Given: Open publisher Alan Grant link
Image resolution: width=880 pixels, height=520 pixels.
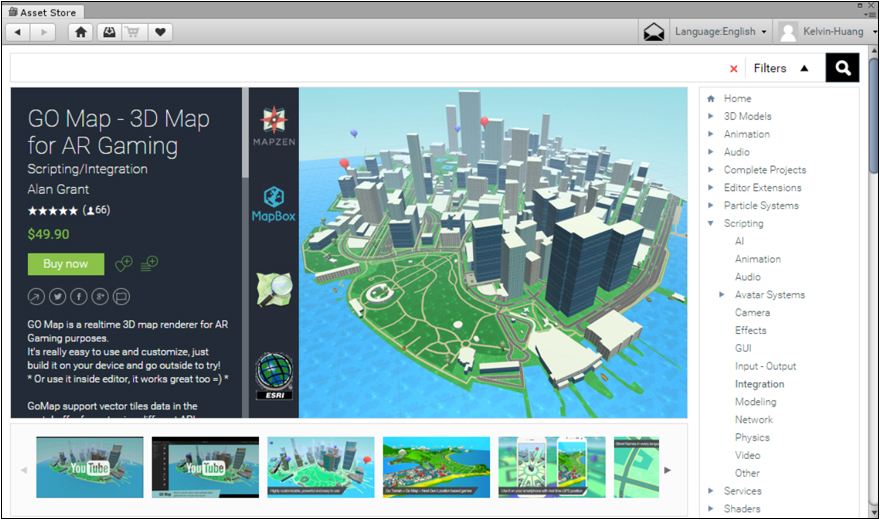Looking at the screenshot, I should [58, 189].
